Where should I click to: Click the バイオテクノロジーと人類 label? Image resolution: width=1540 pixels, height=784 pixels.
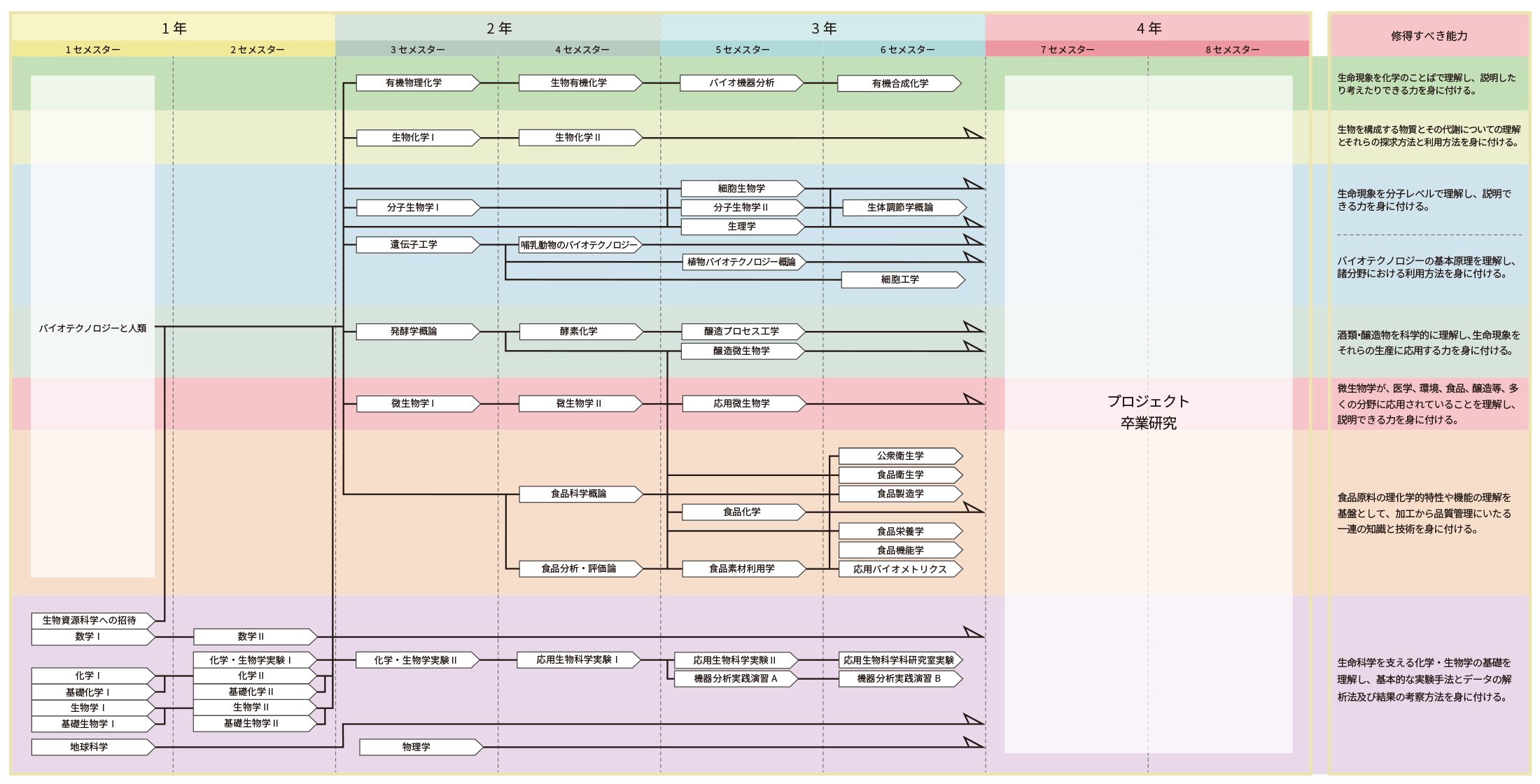coord(92,328)
